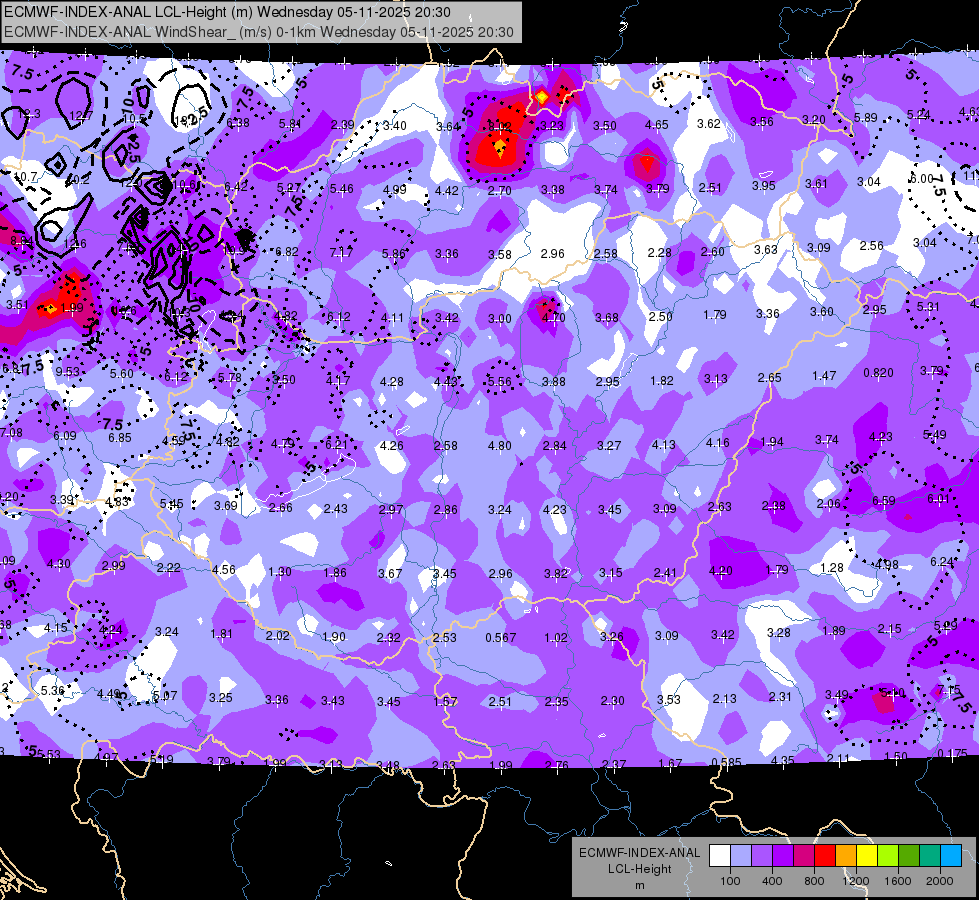979x900 pixels.
Task: Click the white swatch in the LCL-Height legend
Action: (x=720, y=855)
